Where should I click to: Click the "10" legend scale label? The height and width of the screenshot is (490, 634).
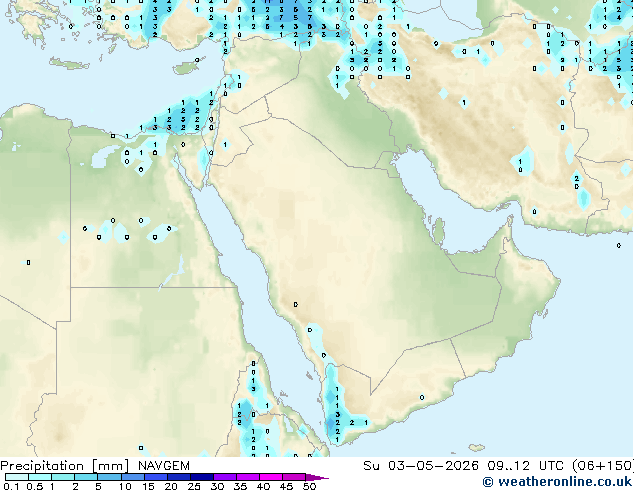125,486
